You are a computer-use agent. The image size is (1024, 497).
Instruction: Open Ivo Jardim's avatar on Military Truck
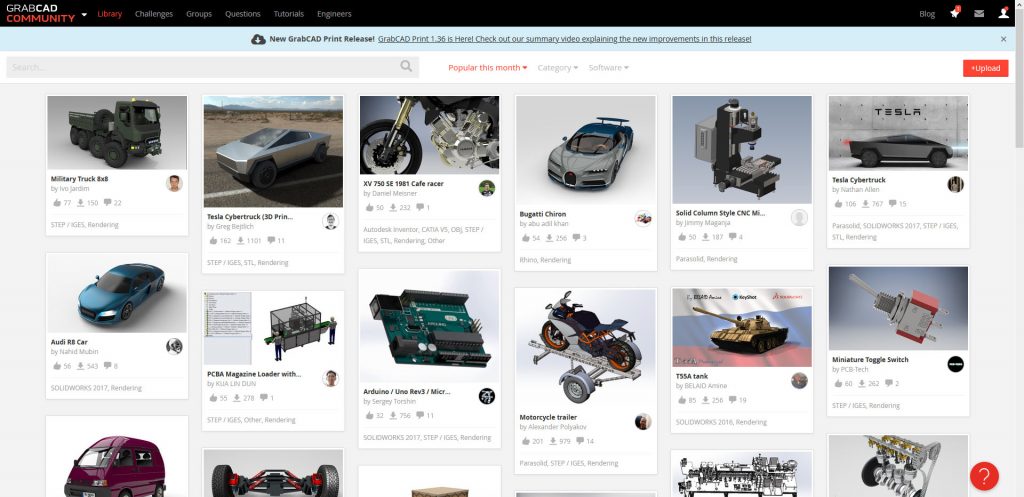pyautogui.click(x=174, y=184)
